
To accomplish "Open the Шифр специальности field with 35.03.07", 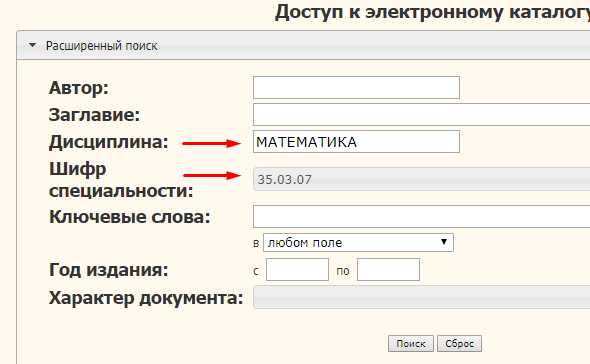I will coord(421,179).
